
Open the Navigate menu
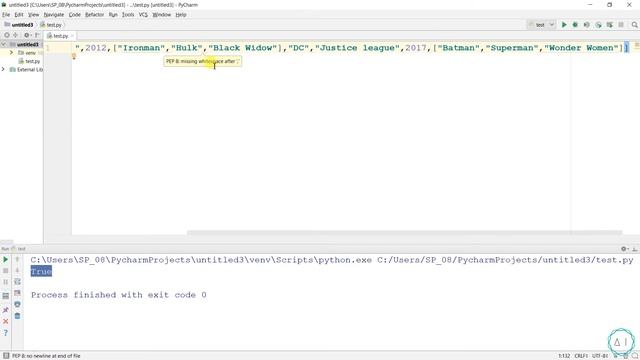(54, 15)
